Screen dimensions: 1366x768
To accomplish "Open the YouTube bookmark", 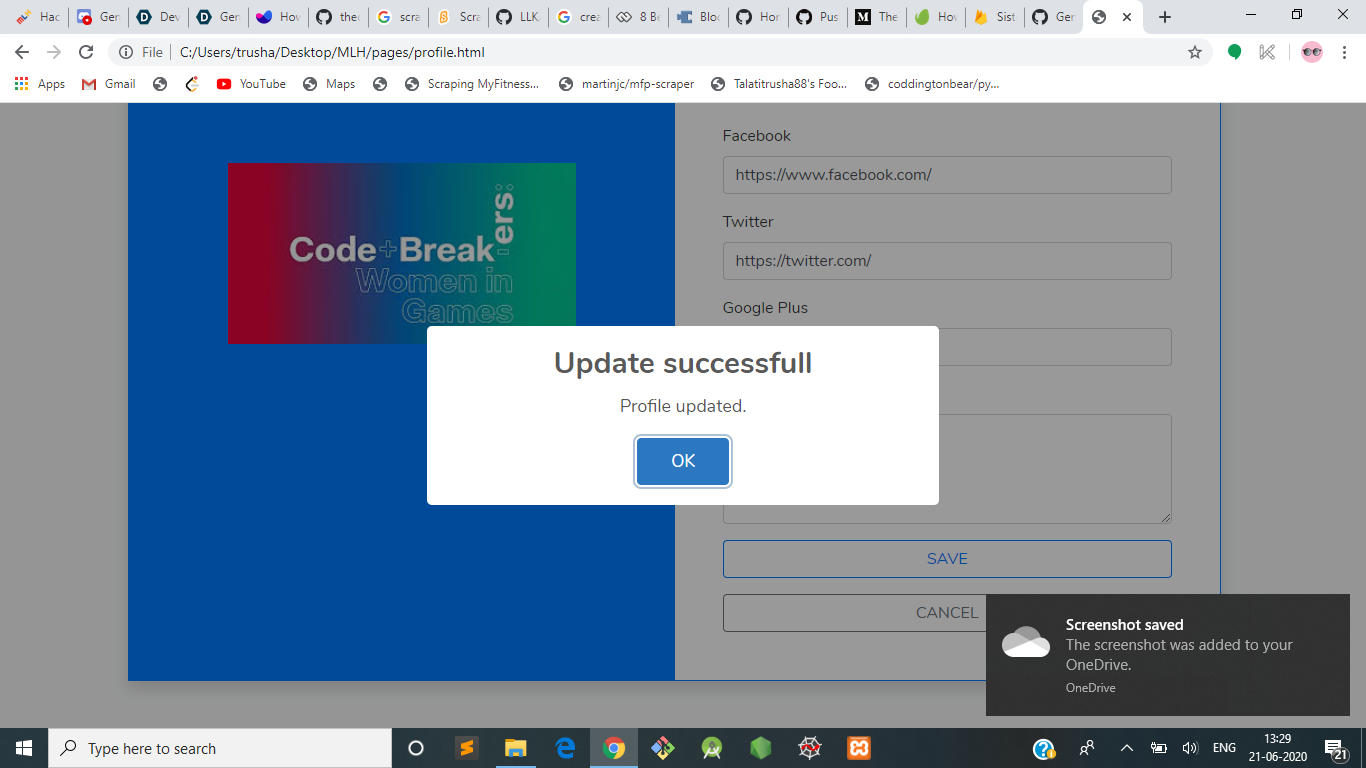I will tap(251, 84).
